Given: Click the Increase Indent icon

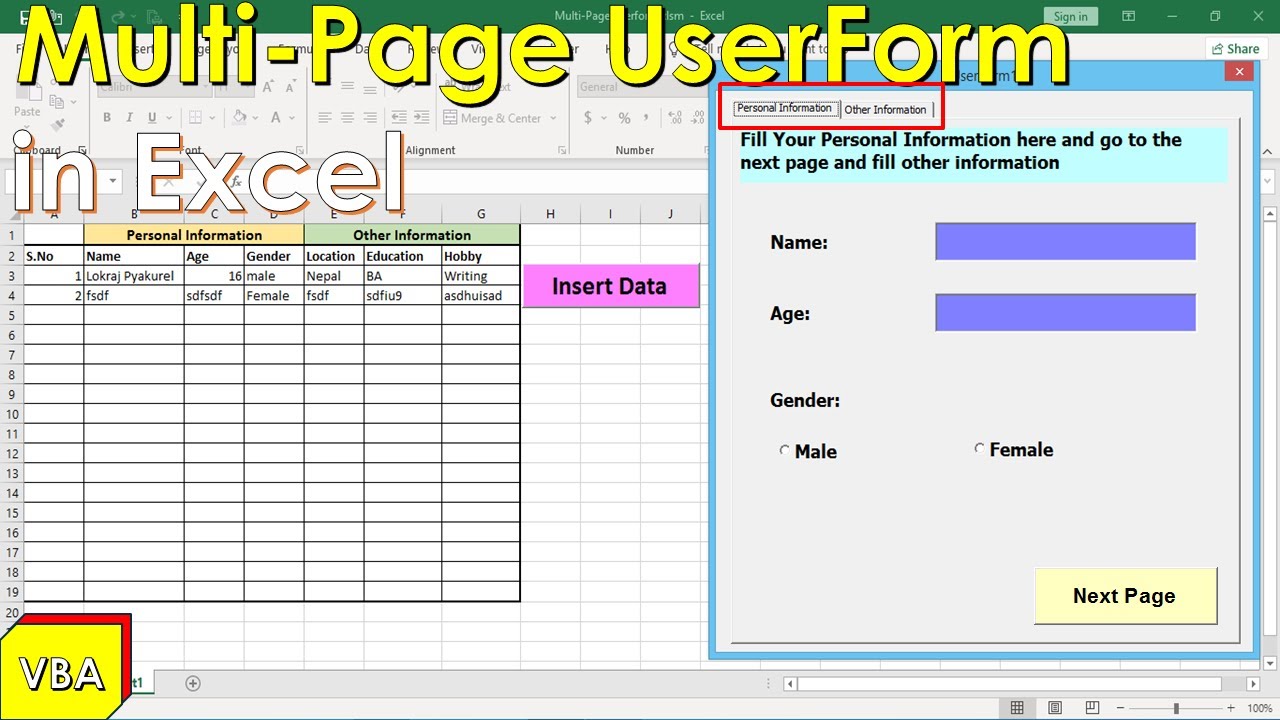Looking at the screenshot, I should coord(424,118).
